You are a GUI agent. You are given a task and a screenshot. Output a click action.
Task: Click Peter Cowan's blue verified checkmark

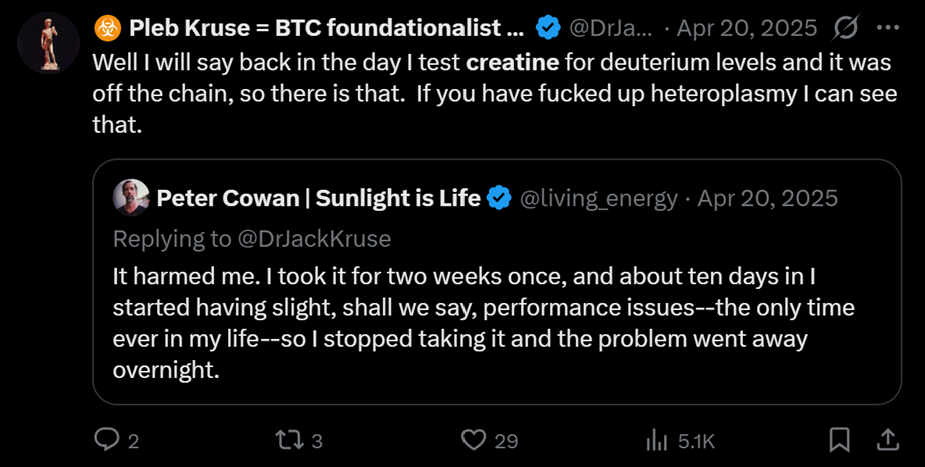click(x=500, y=198)
